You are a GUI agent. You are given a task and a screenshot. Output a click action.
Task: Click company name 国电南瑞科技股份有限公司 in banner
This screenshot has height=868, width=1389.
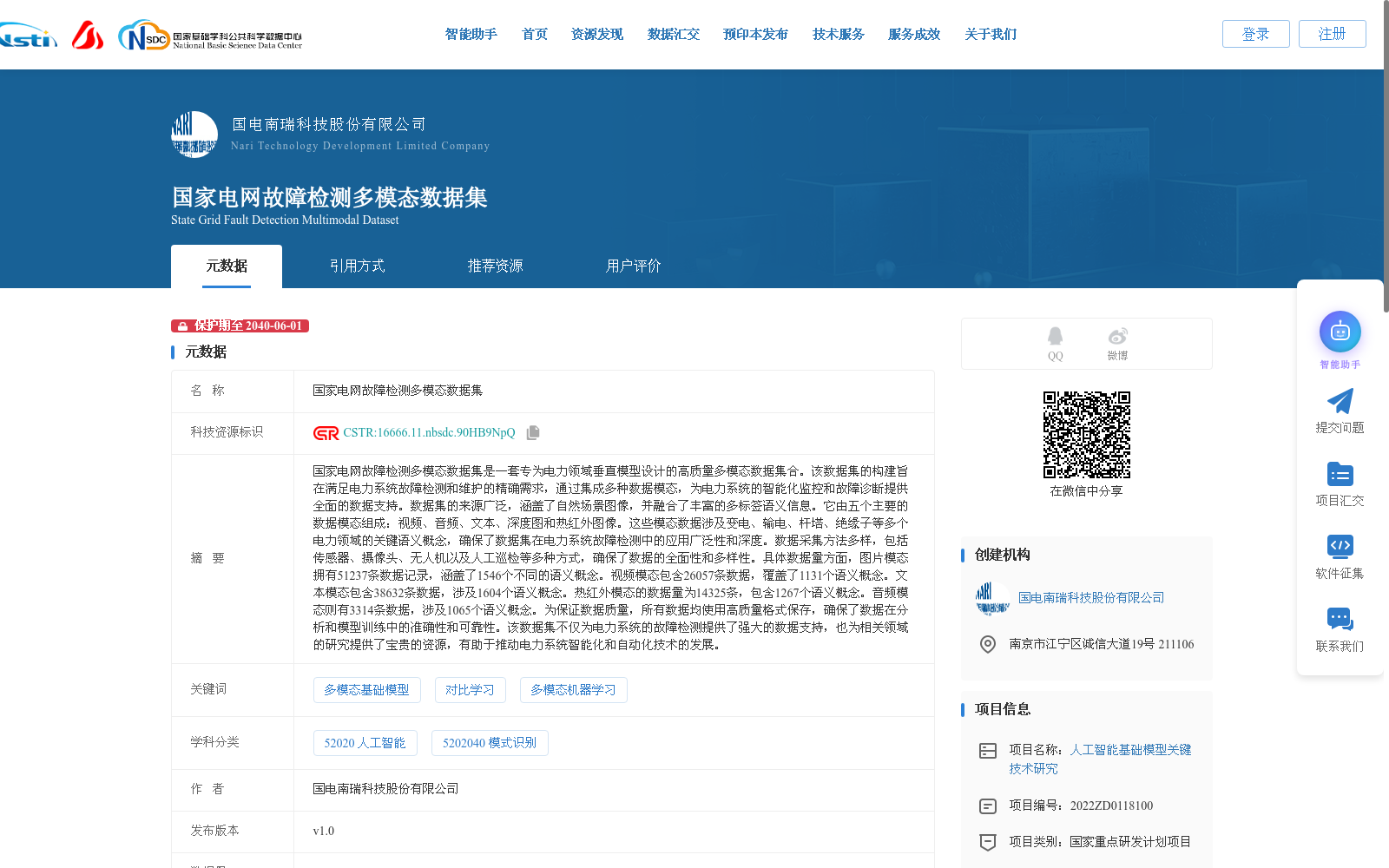pyautogui.click(x=328, y=124)
